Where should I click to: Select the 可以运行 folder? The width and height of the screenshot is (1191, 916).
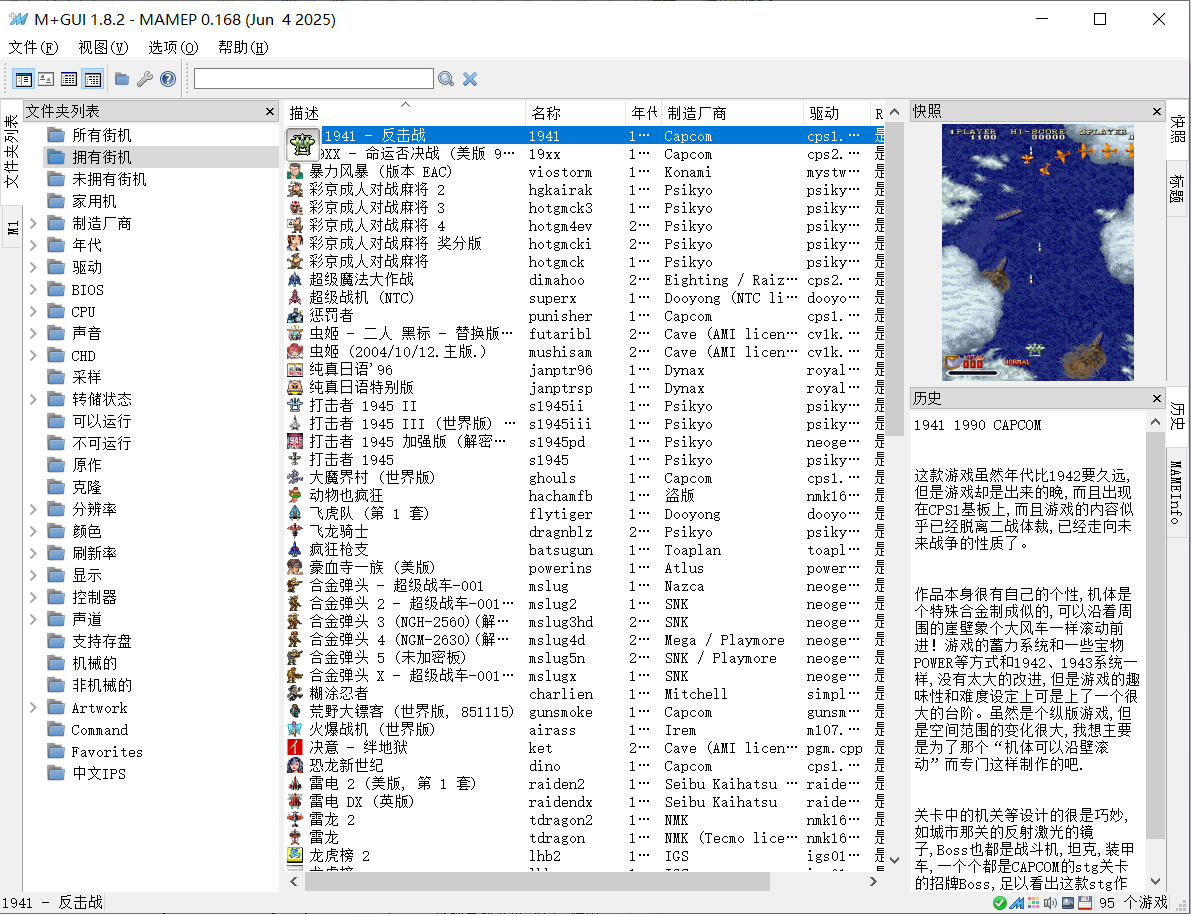point(101,422)
